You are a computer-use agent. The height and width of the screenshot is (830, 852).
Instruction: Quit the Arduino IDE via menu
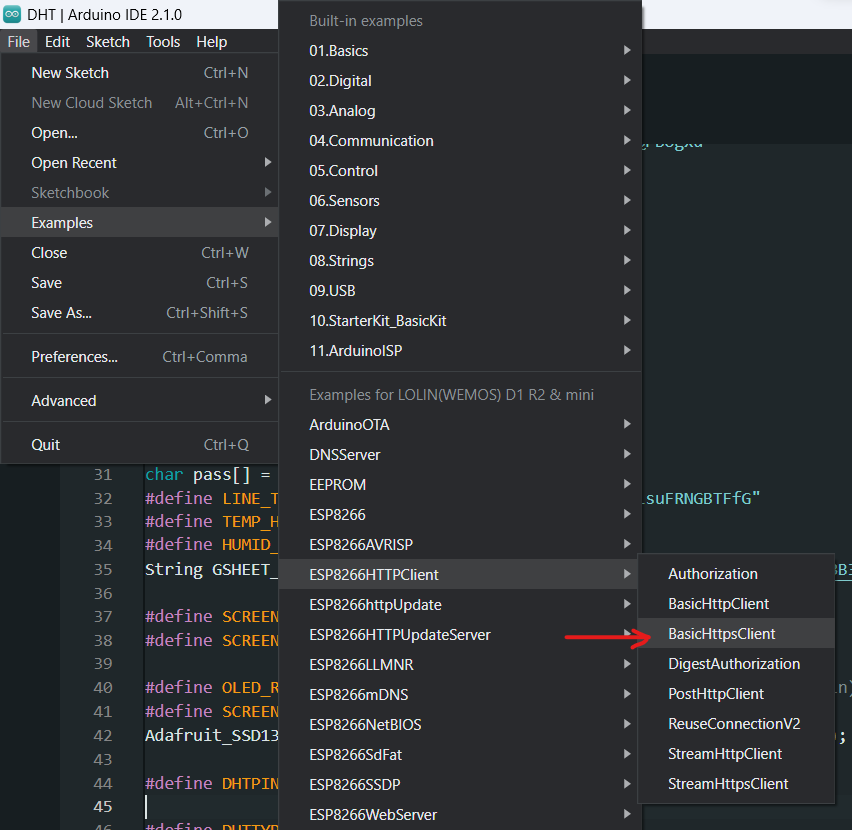point(140,445)
